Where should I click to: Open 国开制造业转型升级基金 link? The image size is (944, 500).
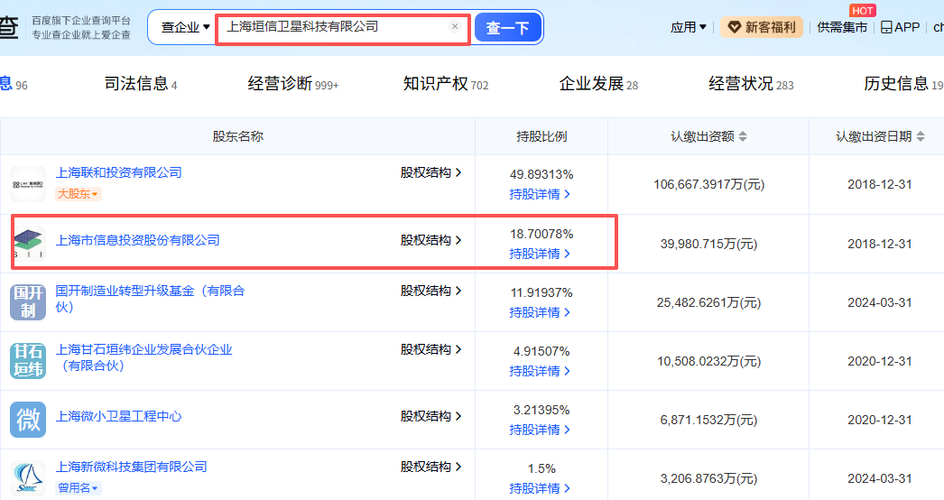tap(151, 299)
